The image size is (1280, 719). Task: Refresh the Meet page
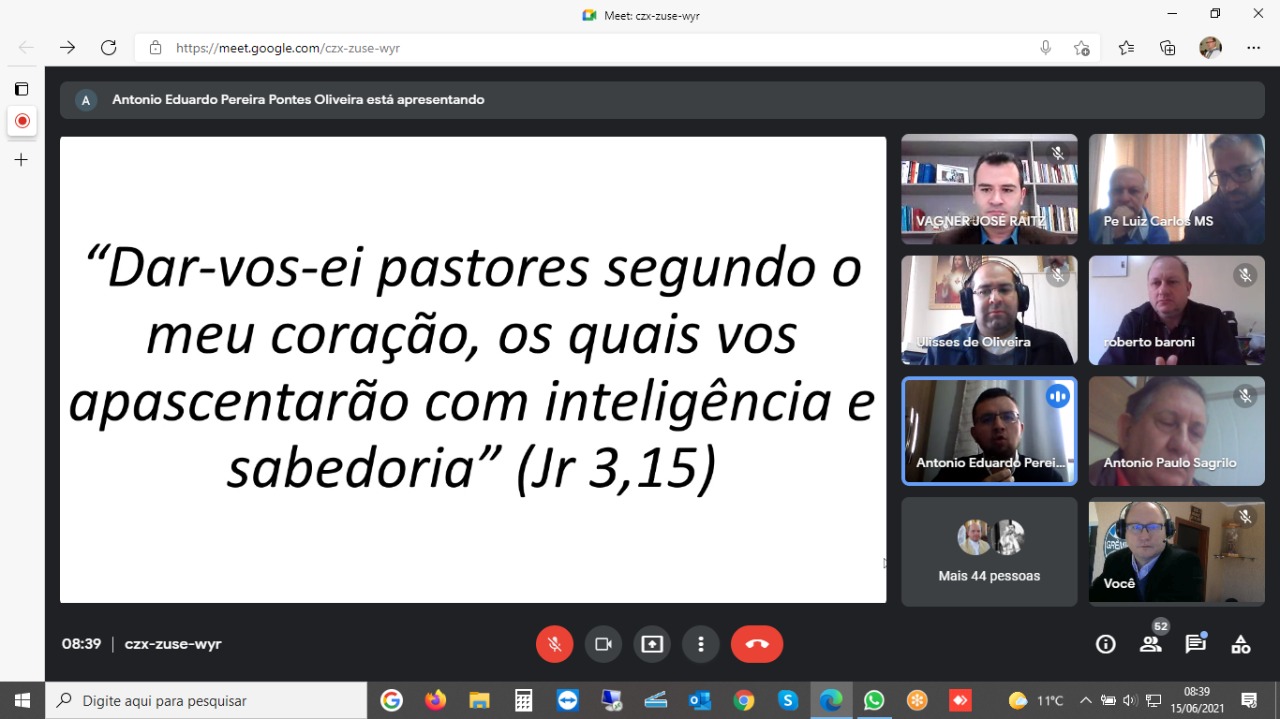click(x=109, y=48)
